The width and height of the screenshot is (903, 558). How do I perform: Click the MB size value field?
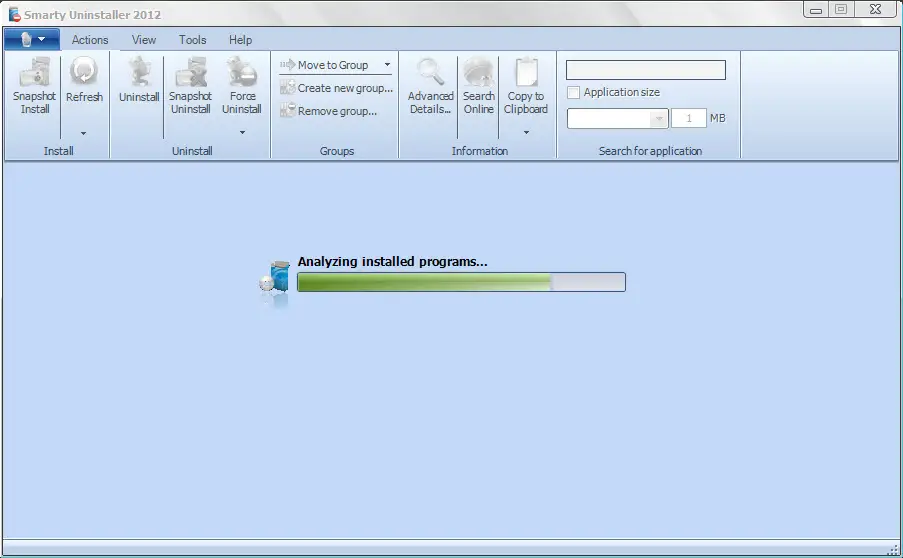(689, 119)
